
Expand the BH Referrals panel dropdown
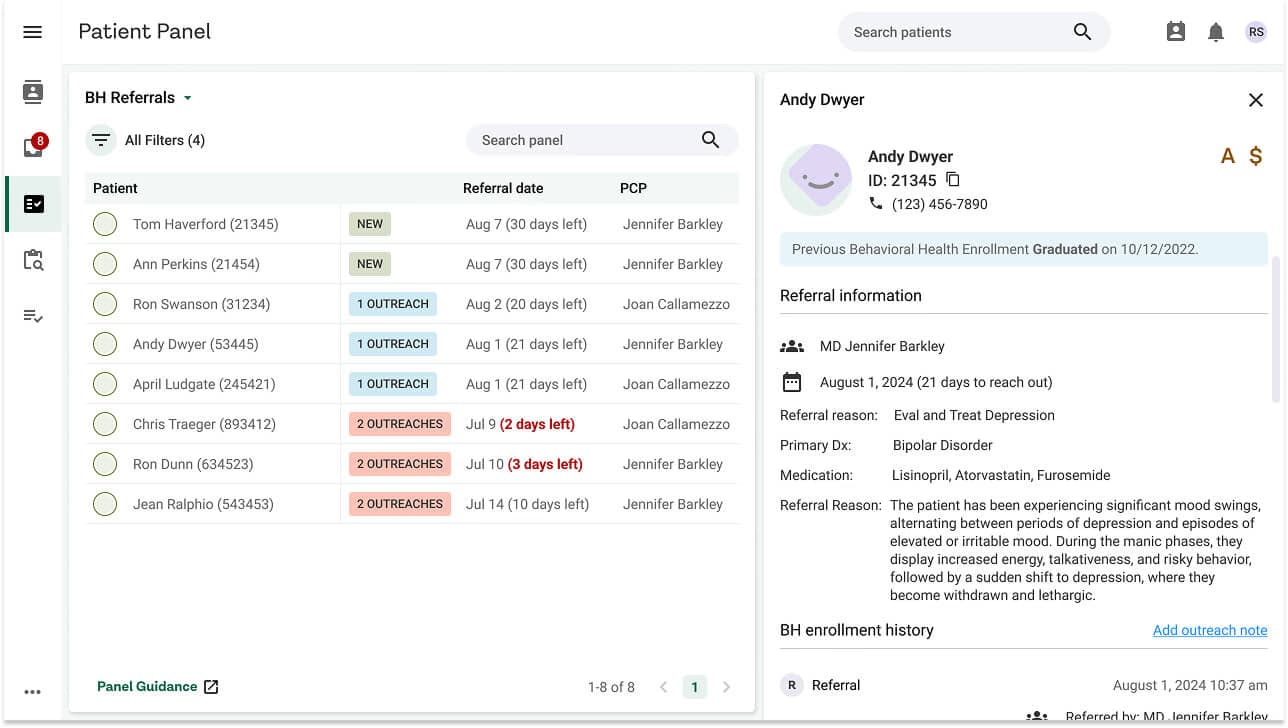(187, 98)
